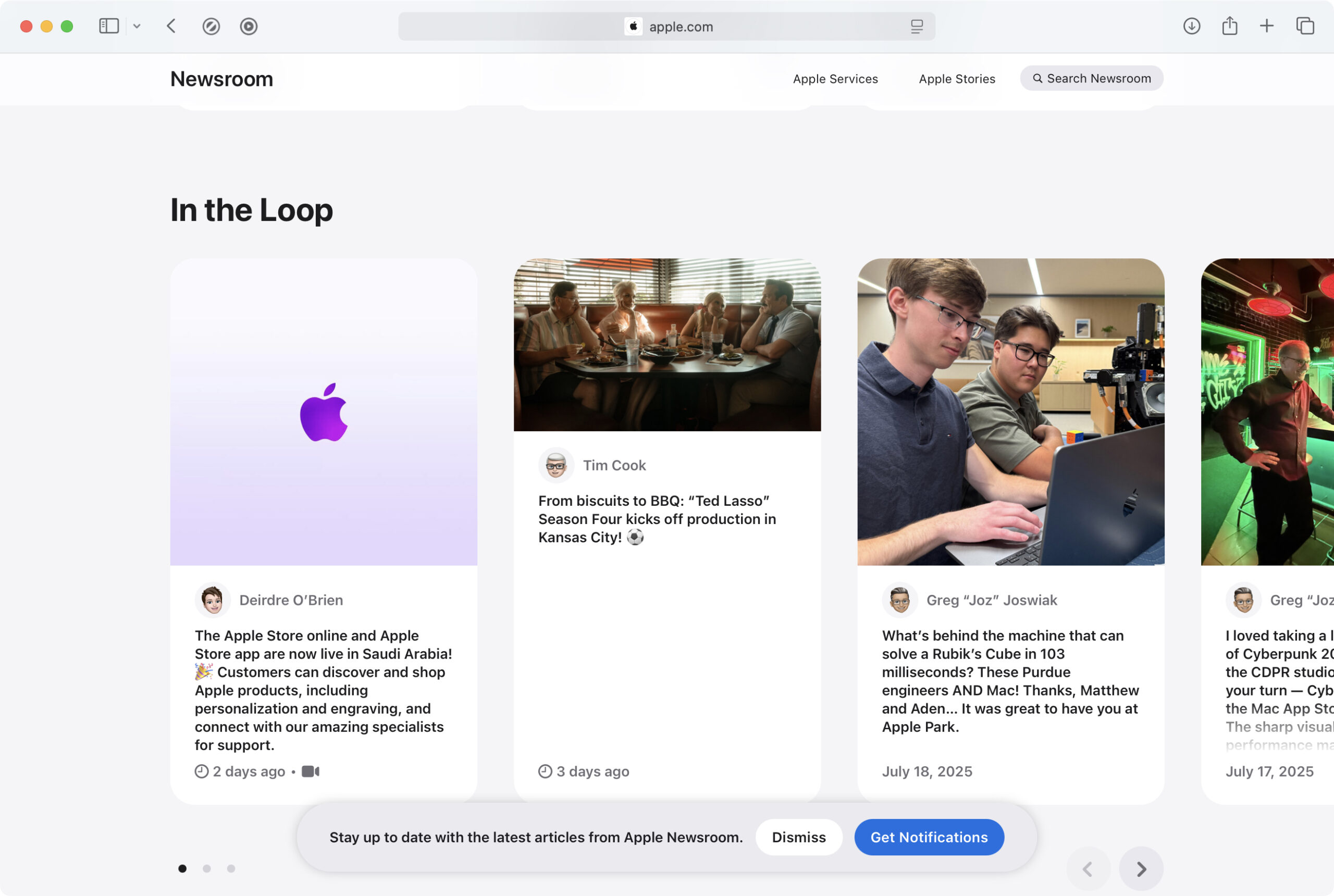Click Greg "Joz" Joswiak name on Rubik's post

click(x=992, y=600)
